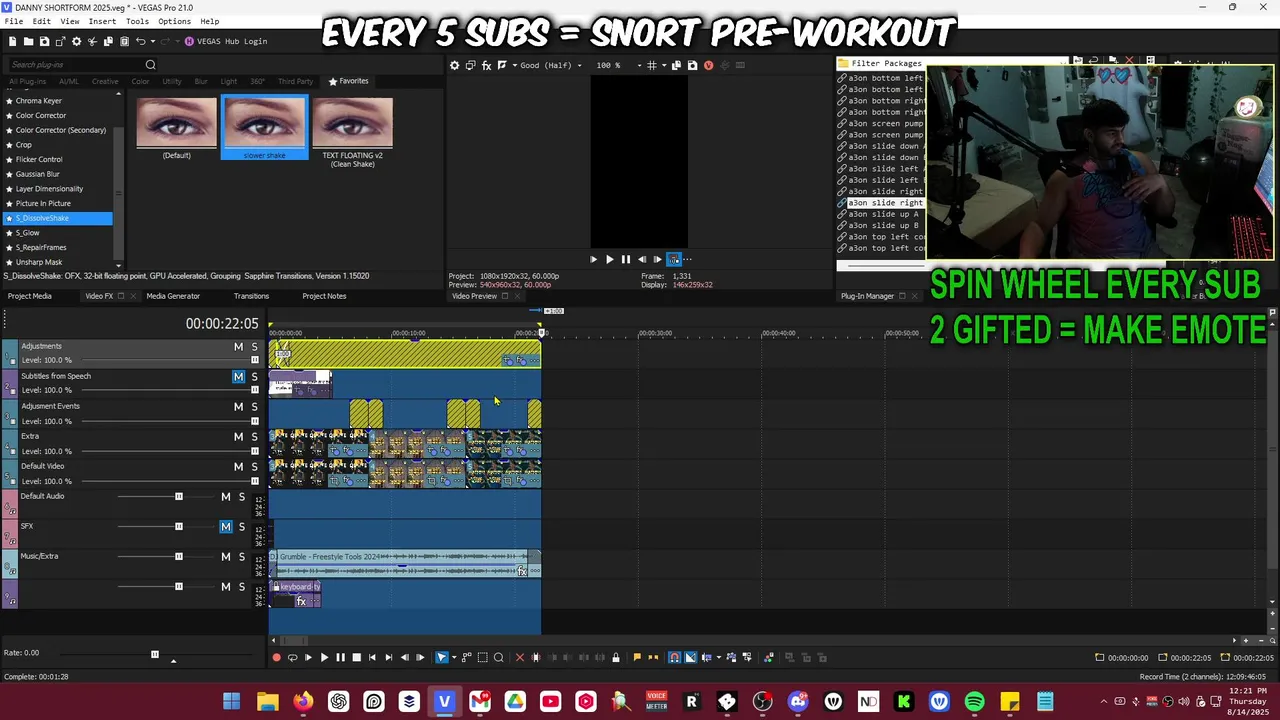Switch to the Project Media tab

pyautogui.click(x=30, y=296)
